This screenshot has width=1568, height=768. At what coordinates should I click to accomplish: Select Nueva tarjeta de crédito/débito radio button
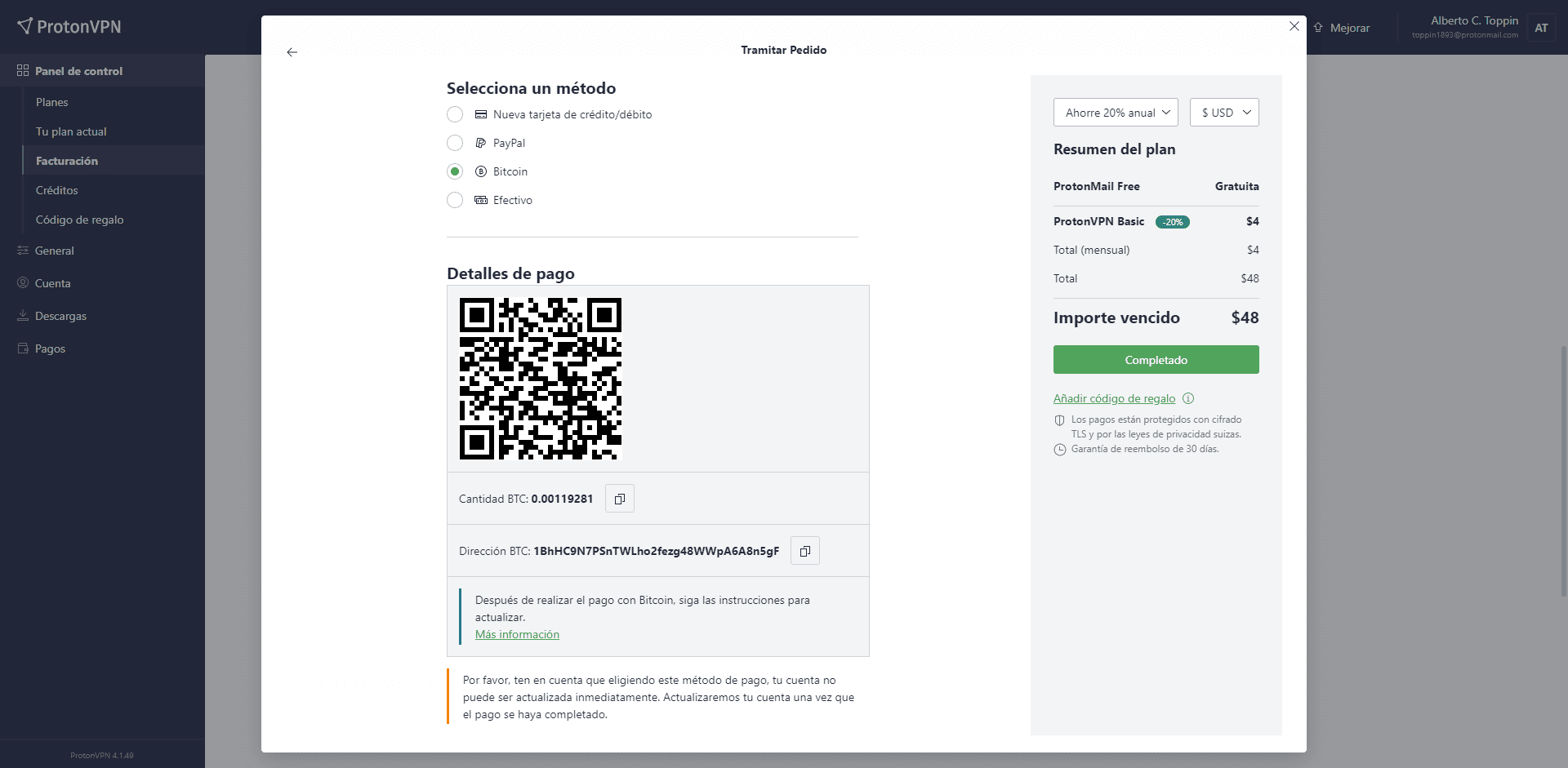point(455,114)
